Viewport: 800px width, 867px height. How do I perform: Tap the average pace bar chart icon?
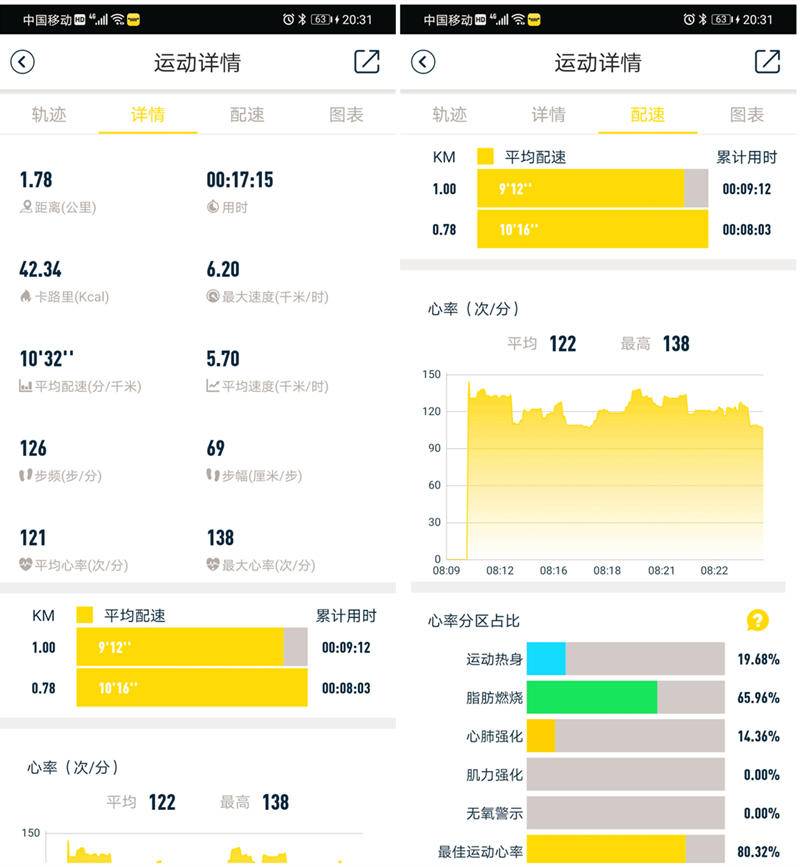[25, 386]
